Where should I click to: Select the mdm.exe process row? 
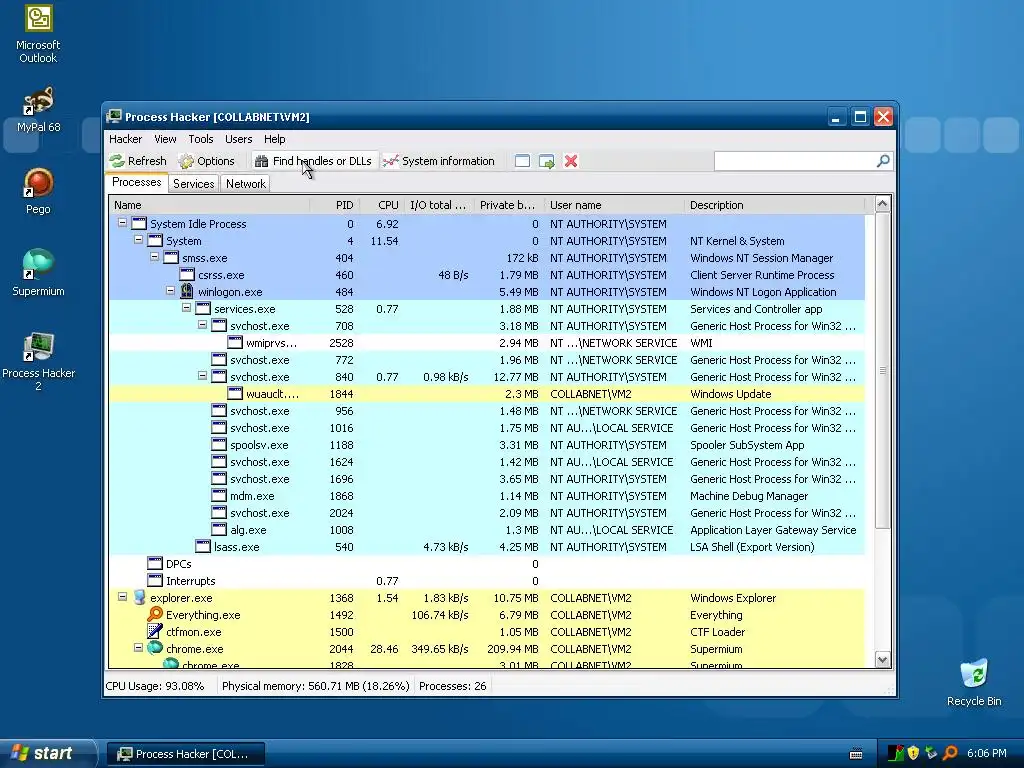[x=487, y=496]
